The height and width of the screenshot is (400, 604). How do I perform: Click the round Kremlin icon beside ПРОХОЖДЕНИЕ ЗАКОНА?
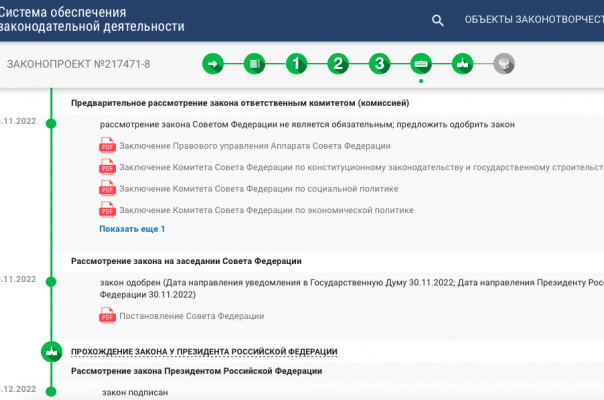click(x=52, y=351)
